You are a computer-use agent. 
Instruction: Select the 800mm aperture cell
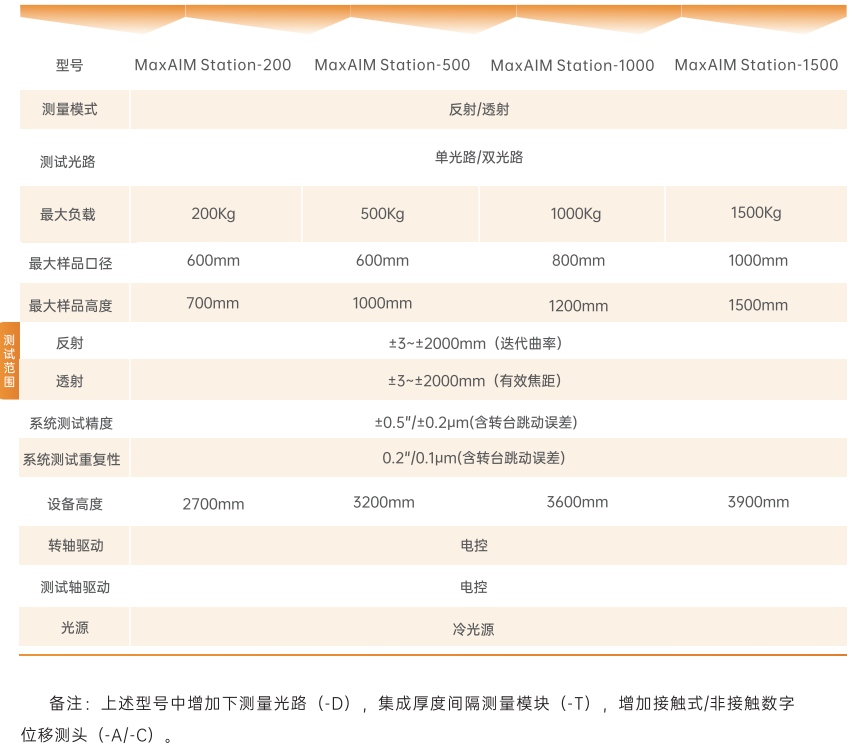tap(579, 260)
